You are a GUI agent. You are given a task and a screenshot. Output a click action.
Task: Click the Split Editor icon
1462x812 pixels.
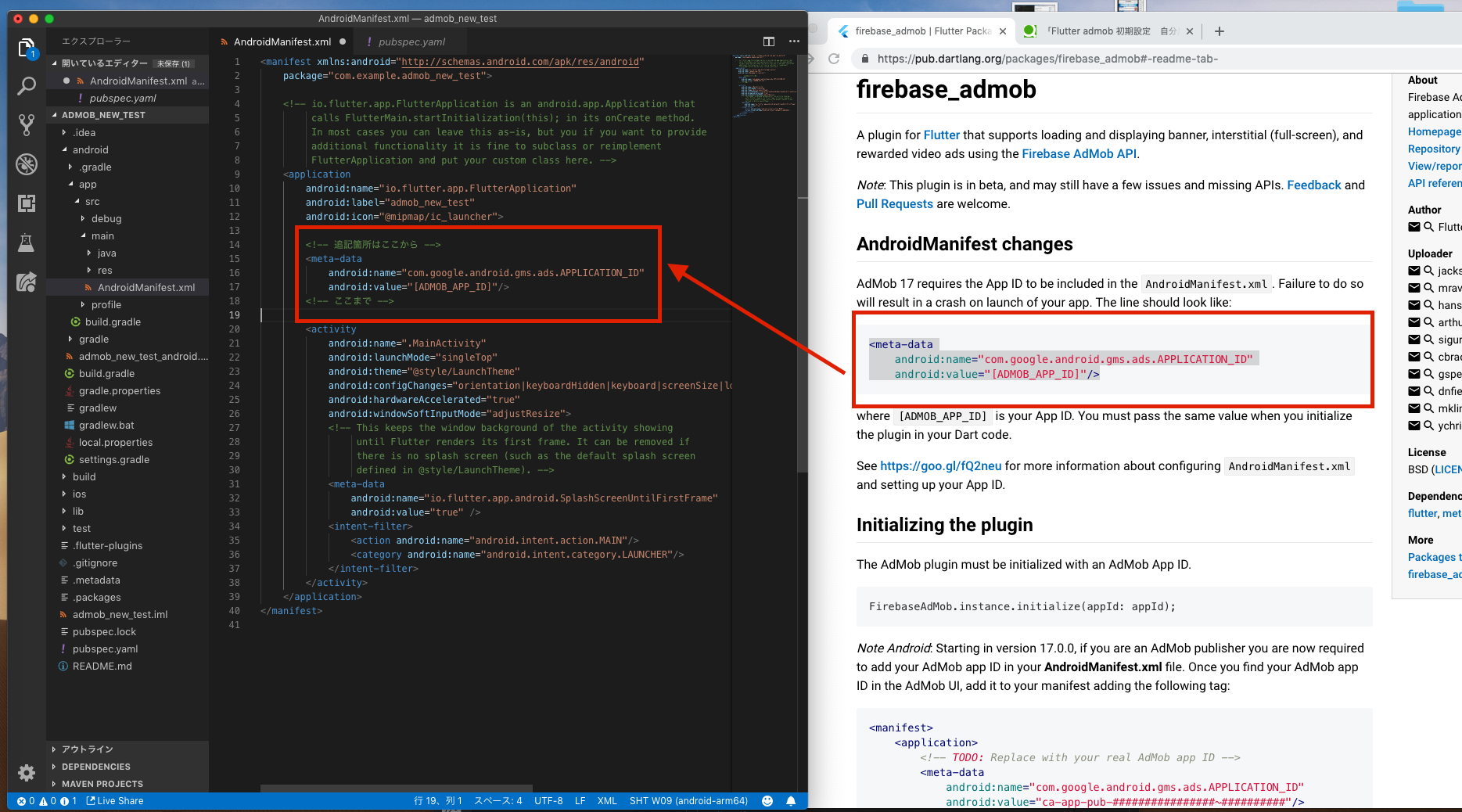pos(769,41)
